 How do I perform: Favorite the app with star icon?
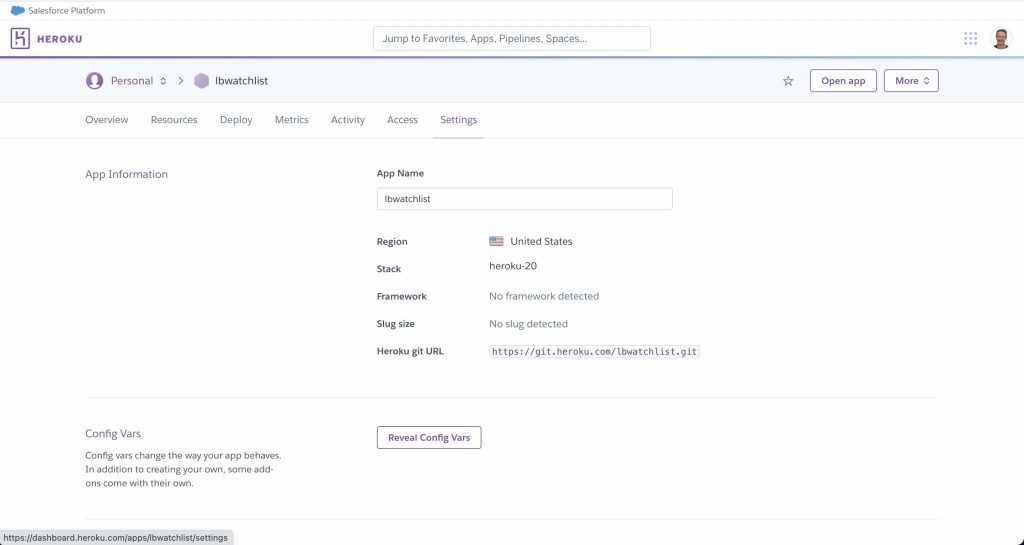coord(788,81)
